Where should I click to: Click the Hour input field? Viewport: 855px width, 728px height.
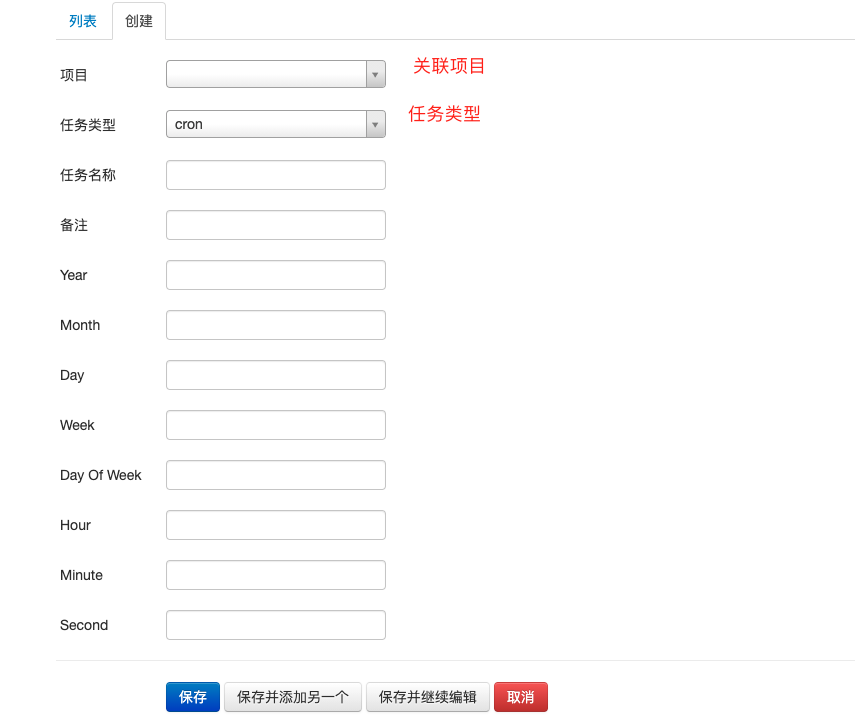pyautogui.click(x=275, y=525)
